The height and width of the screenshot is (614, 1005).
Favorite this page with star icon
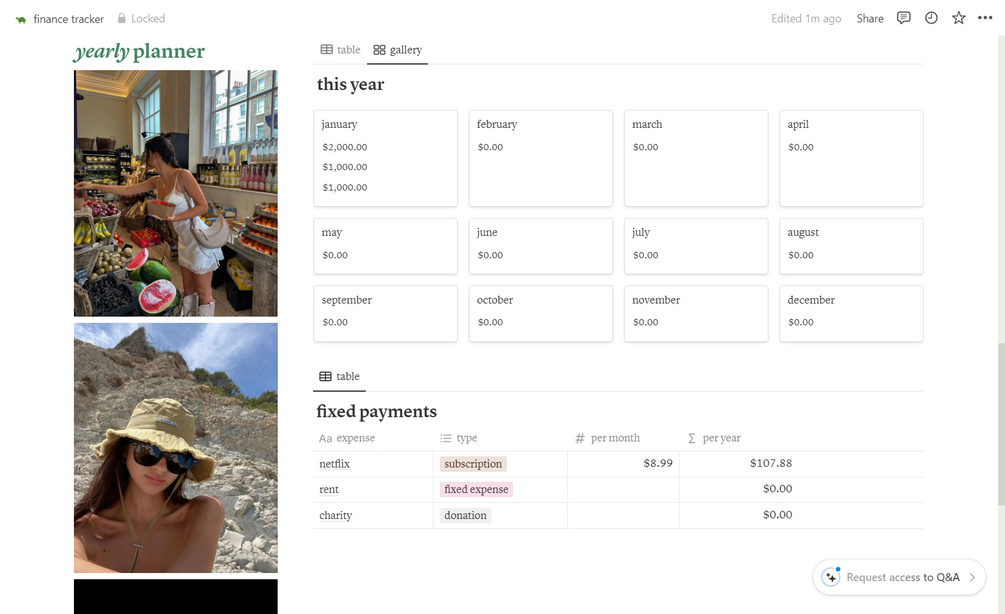tap(959, 18)
